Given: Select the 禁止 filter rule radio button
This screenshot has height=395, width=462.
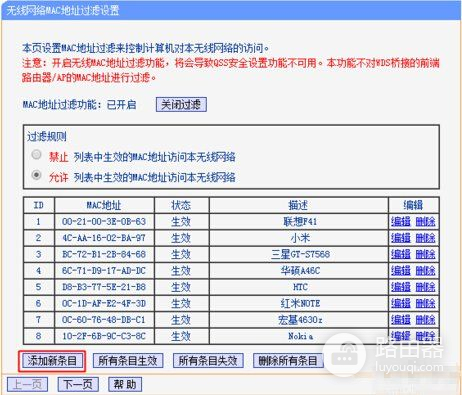Looking at the screenshot, I should [x=36, y=155].
